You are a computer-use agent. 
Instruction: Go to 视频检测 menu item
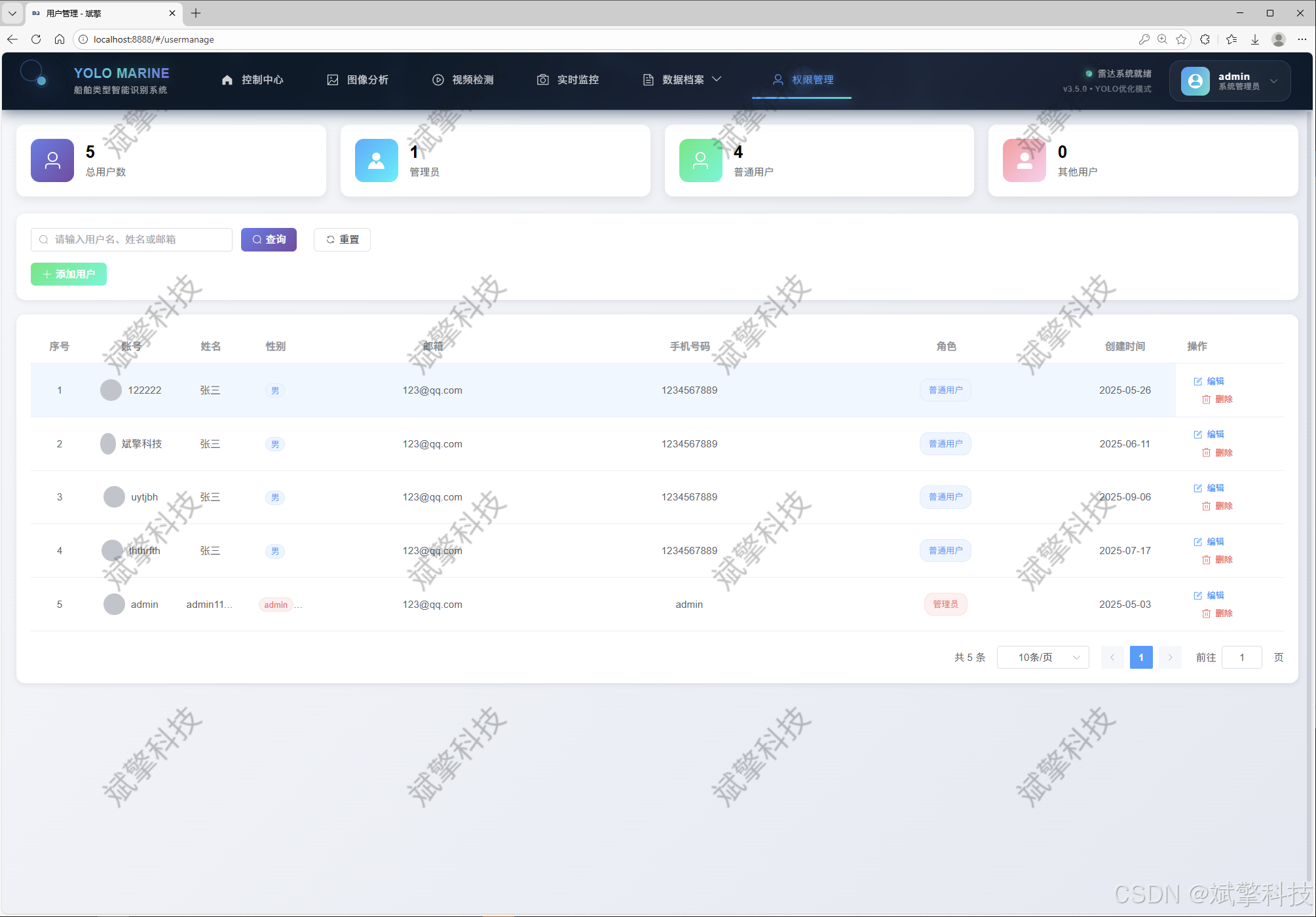463,80
